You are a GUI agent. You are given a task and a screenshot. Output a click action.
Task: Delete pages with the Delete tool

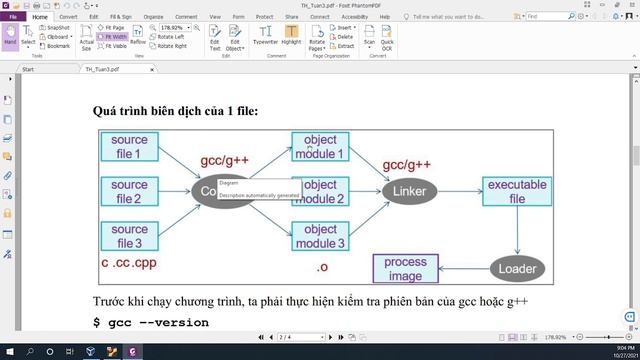[x=341, y=37]
